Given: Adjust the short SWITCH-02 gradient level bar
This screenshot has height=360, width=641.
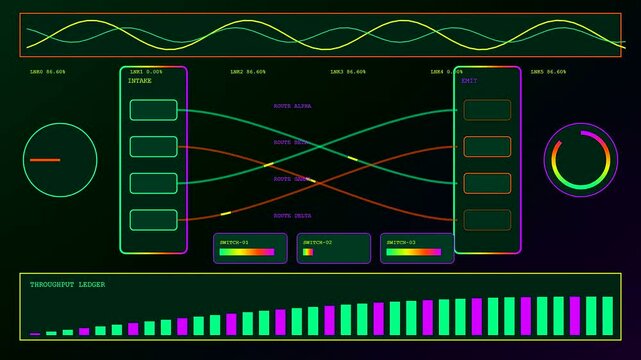Looking at the screenshot, I should click(308, 252).
